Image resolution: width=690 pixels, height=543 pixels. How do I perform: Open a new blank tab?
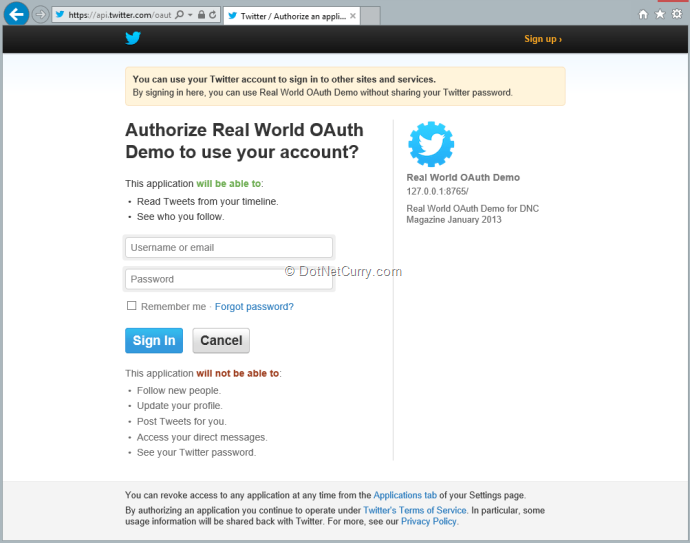pyautogui.click(x=370, y=16)
